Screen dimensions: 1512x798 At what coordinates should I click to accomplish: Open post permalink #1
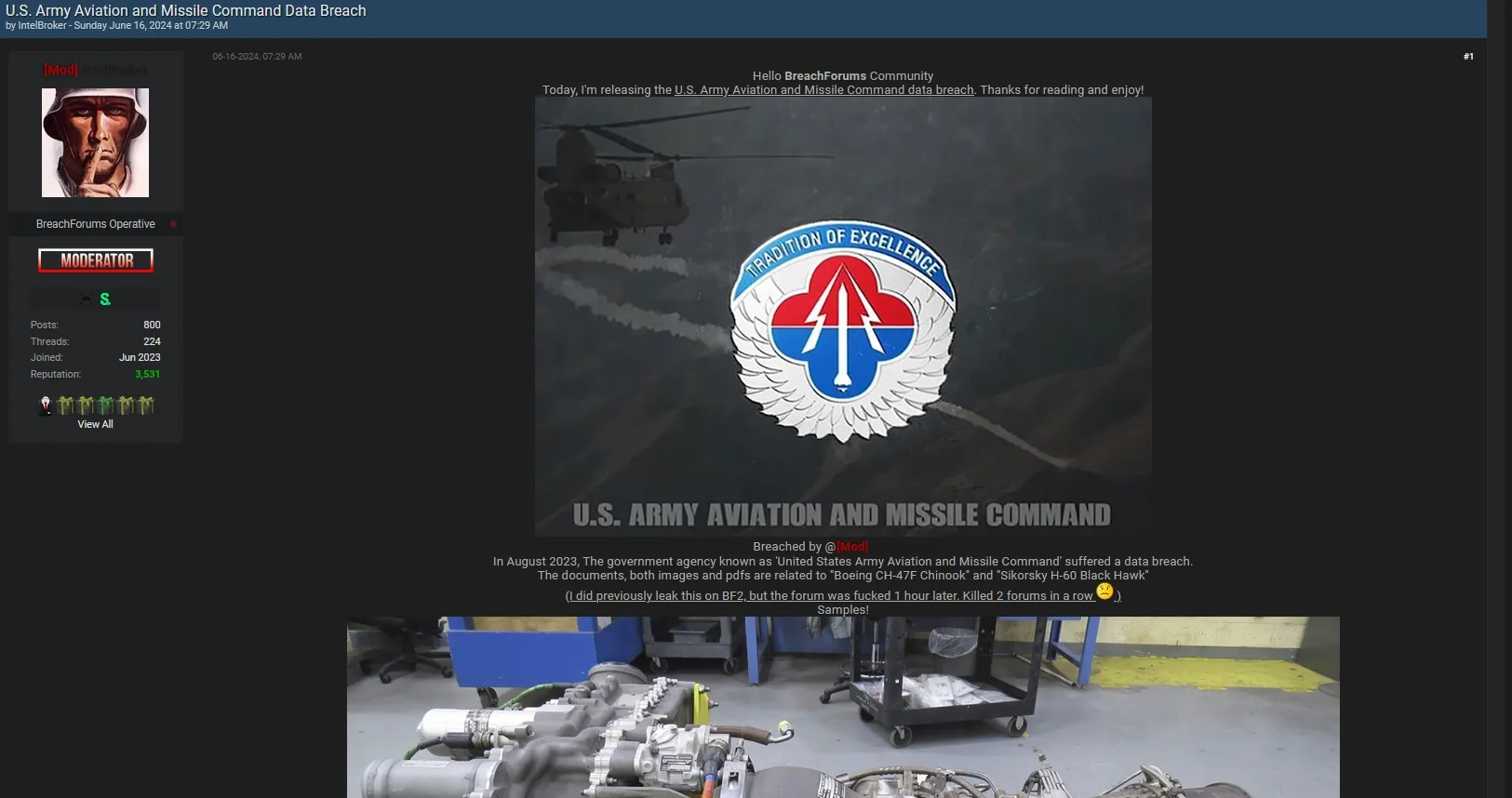pos(1468,57)
